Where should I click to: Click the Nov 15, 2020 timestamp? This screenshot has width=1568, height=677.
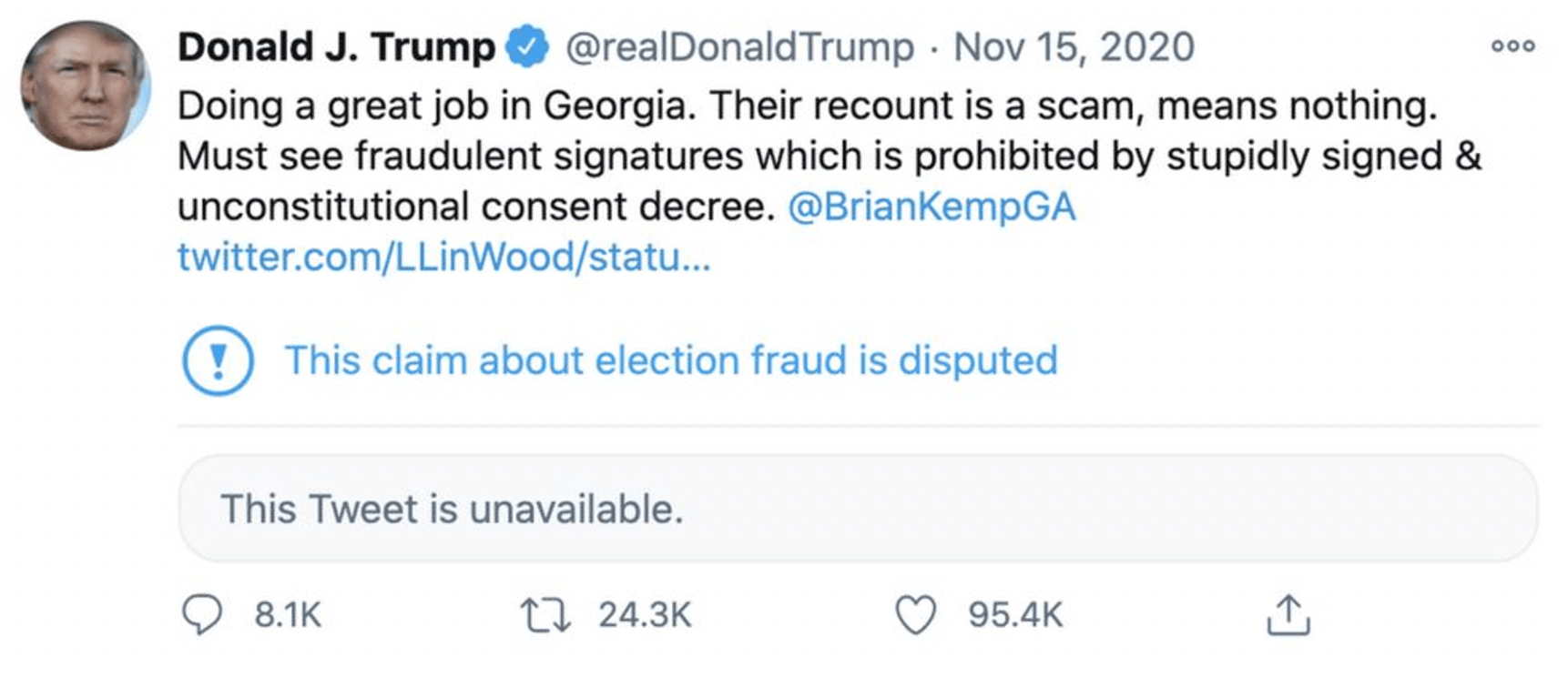point(1074,47)
